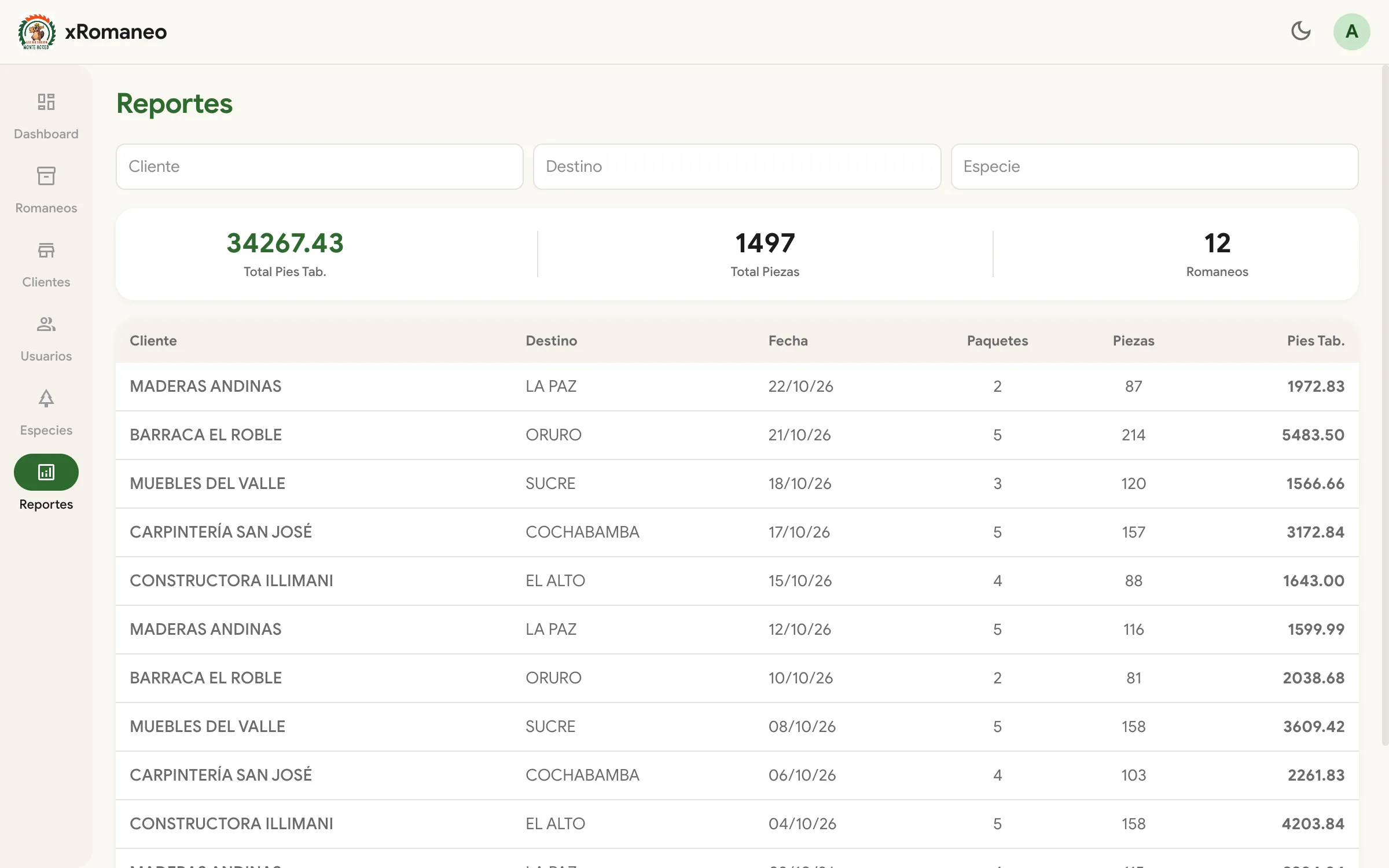Click the Pies Tab. column header
The height and width of the screenshot is (868, 1389).
(1315, 341)
